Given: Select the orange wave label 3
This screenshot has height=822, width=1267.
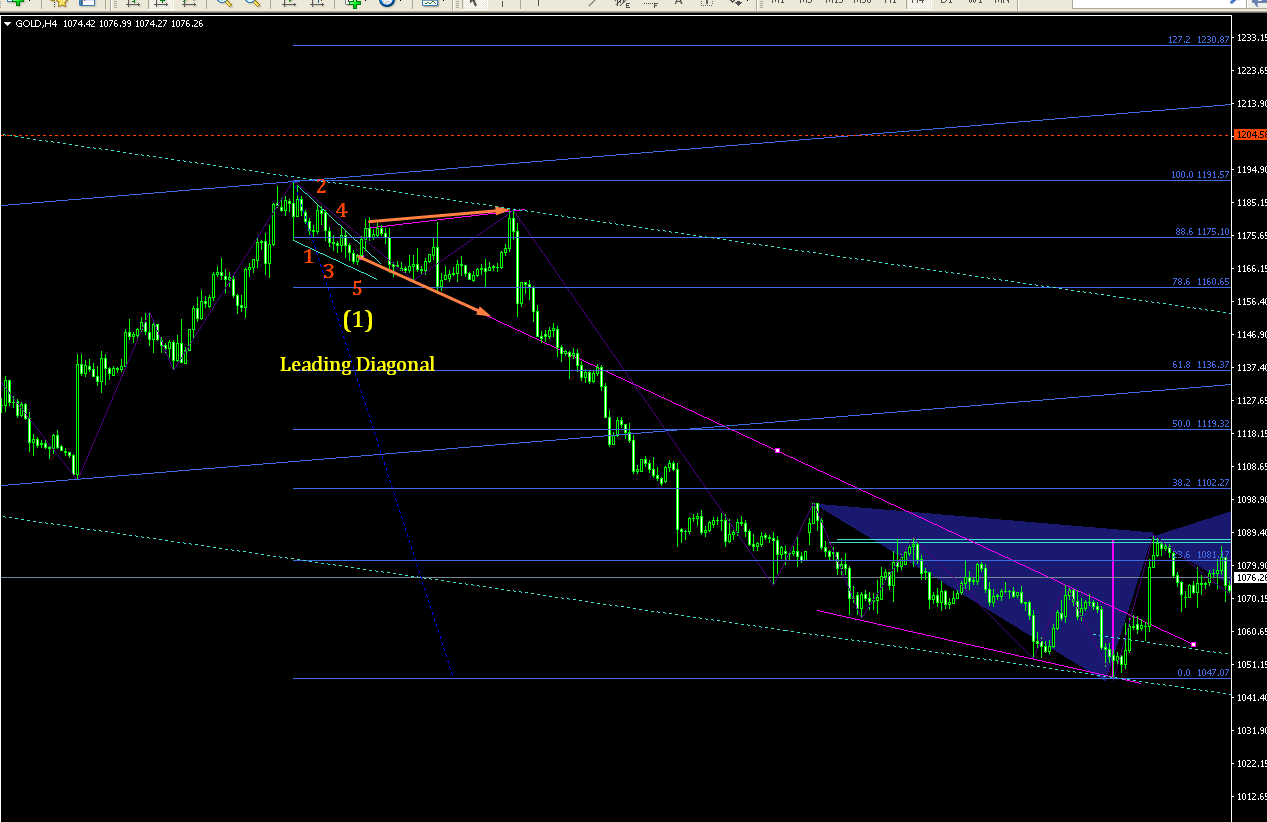Looking at the screenshot, I should pyautogui.click(x=328, y=270).
